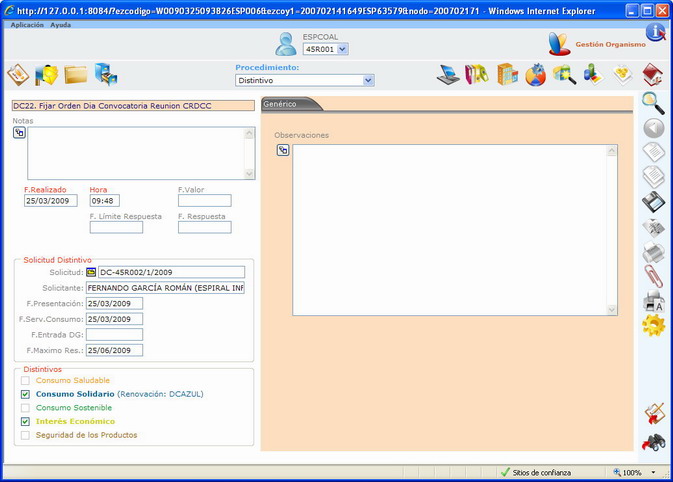Click the Notas scrollbar down arrow
This screenshot has height=482, width=673.
(249, 173)
